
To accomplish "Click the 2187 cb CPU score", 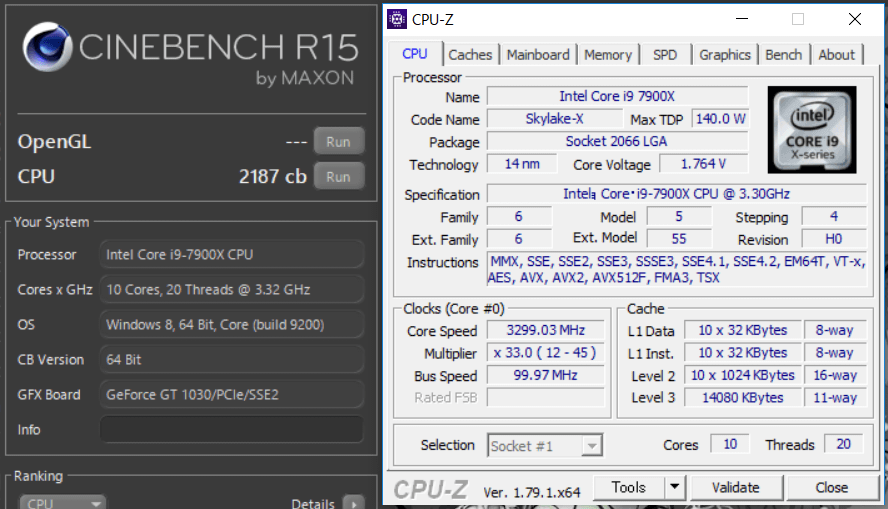I will pos(272,177).
